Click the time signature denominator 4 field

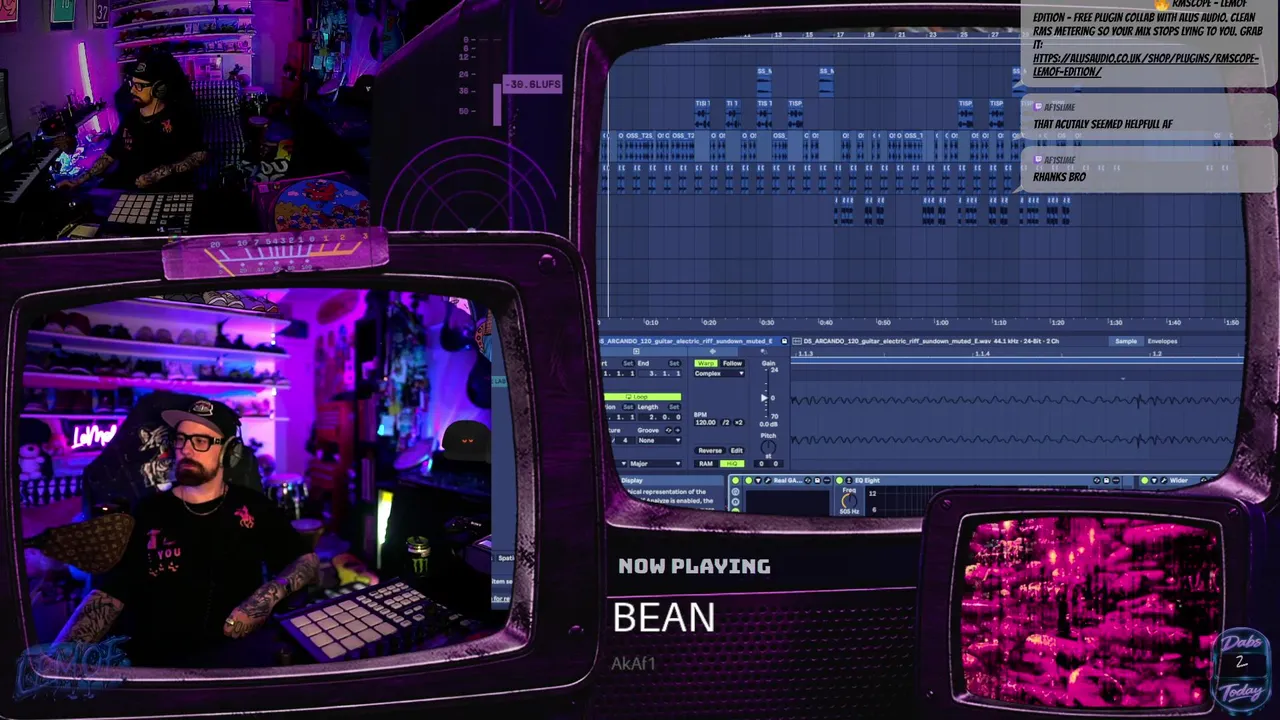coord(625,440)
